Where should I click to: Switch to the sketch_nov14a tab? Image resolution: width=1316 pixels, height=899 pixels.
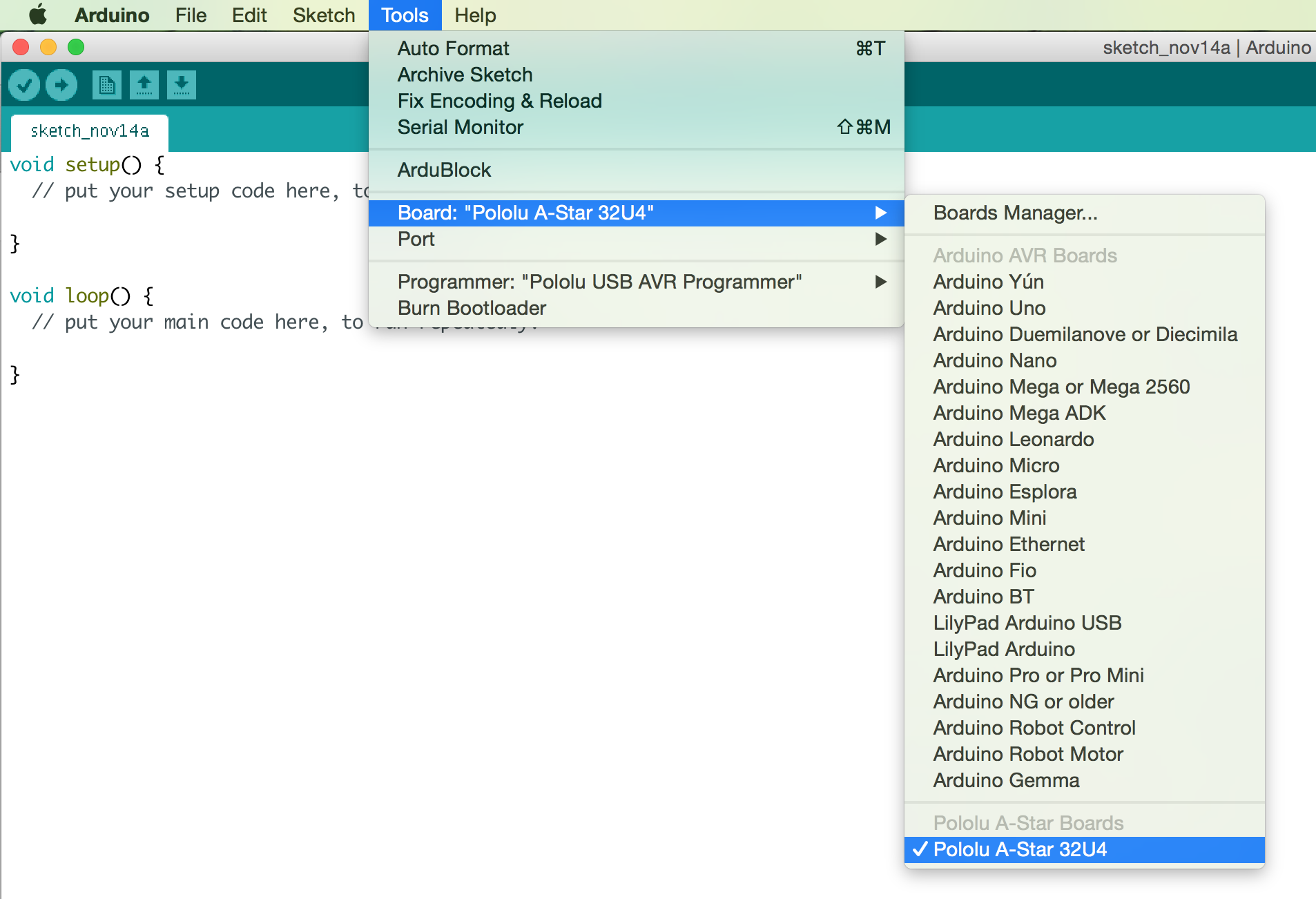(x=90, y=131)
